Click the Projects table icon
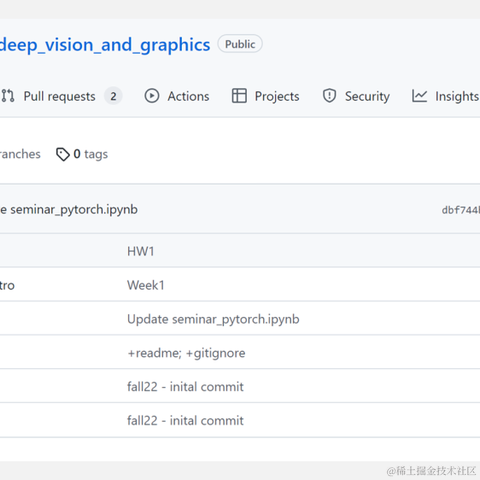The width and height of the screenshot is (480, 480). click(239, 96)
